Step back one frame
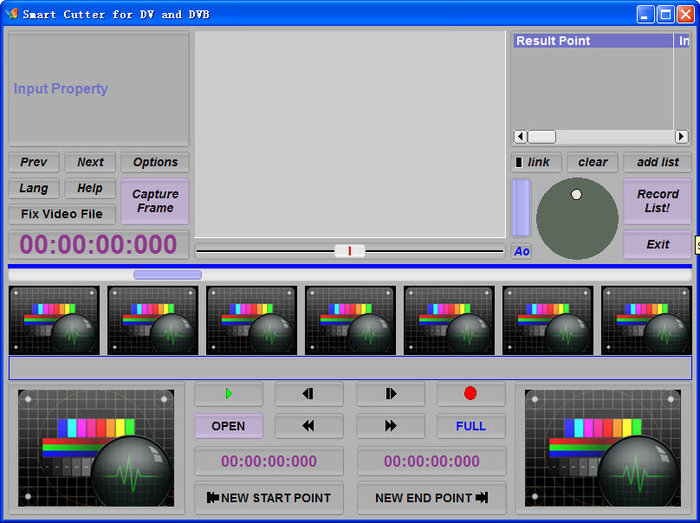This screenshot has width=700, height=523. point(309,394)
